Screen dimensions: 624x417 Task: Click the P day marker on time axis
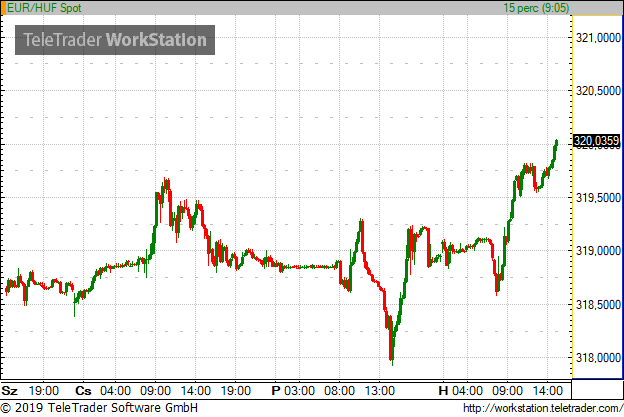(x=276, y=391)
